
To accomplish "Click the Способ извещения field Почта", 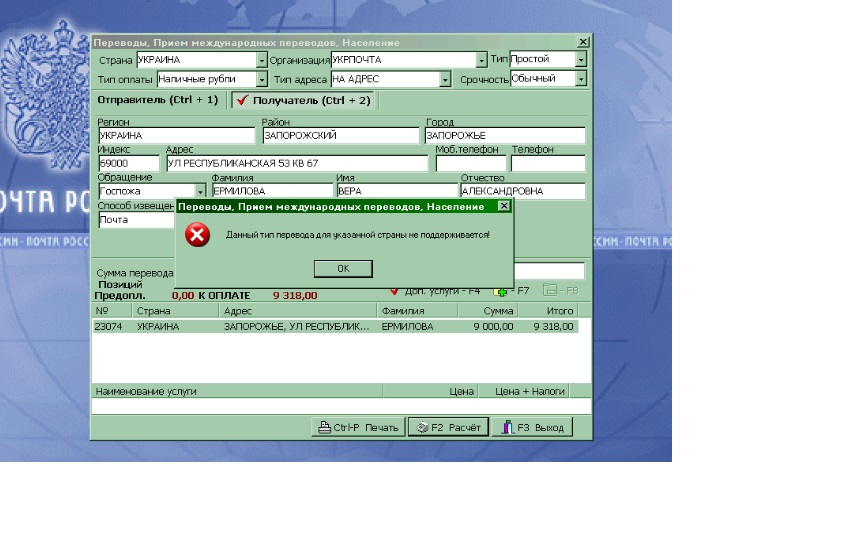I will [136, 220].
